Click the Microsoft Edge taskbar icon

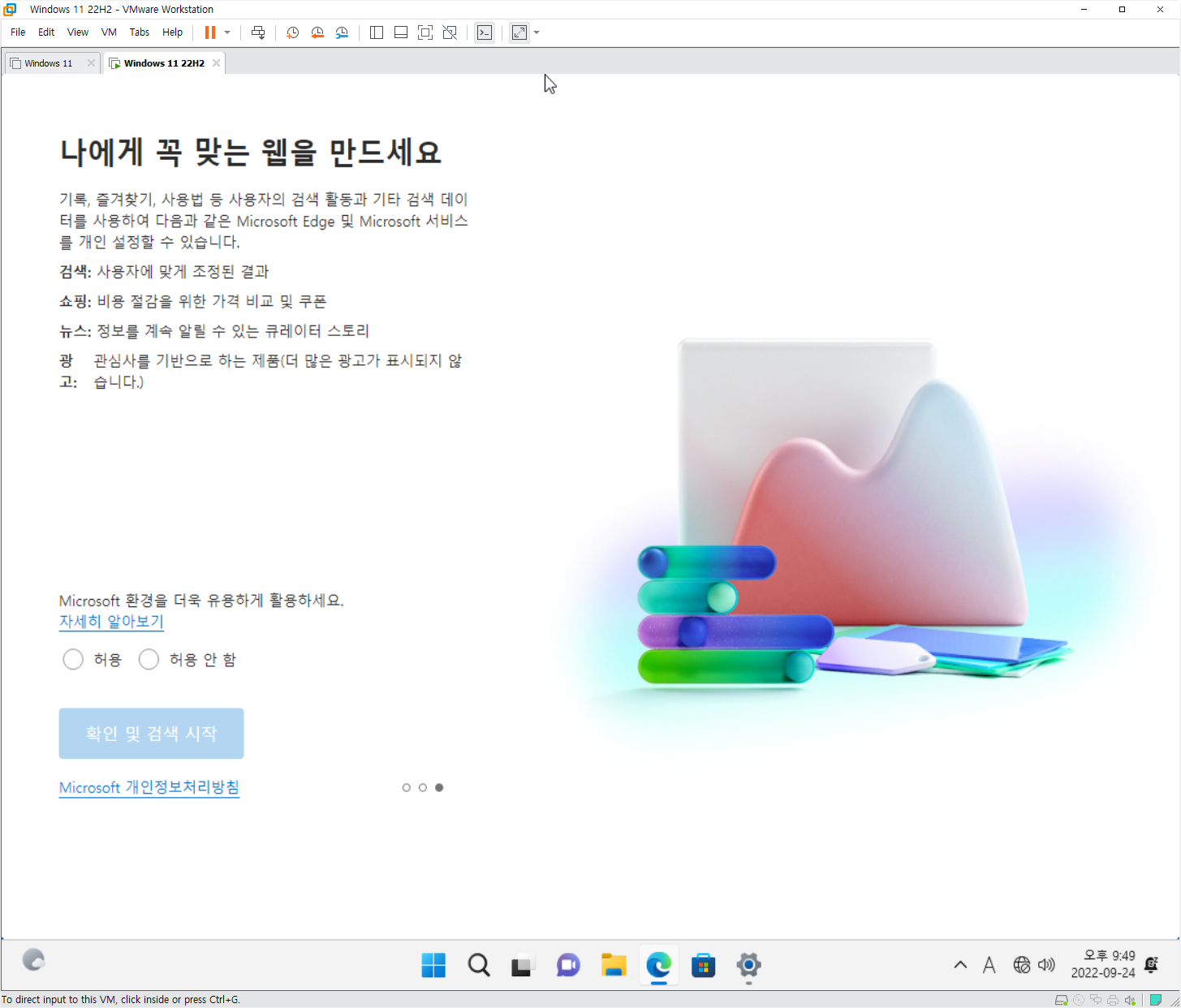point(658,965)
